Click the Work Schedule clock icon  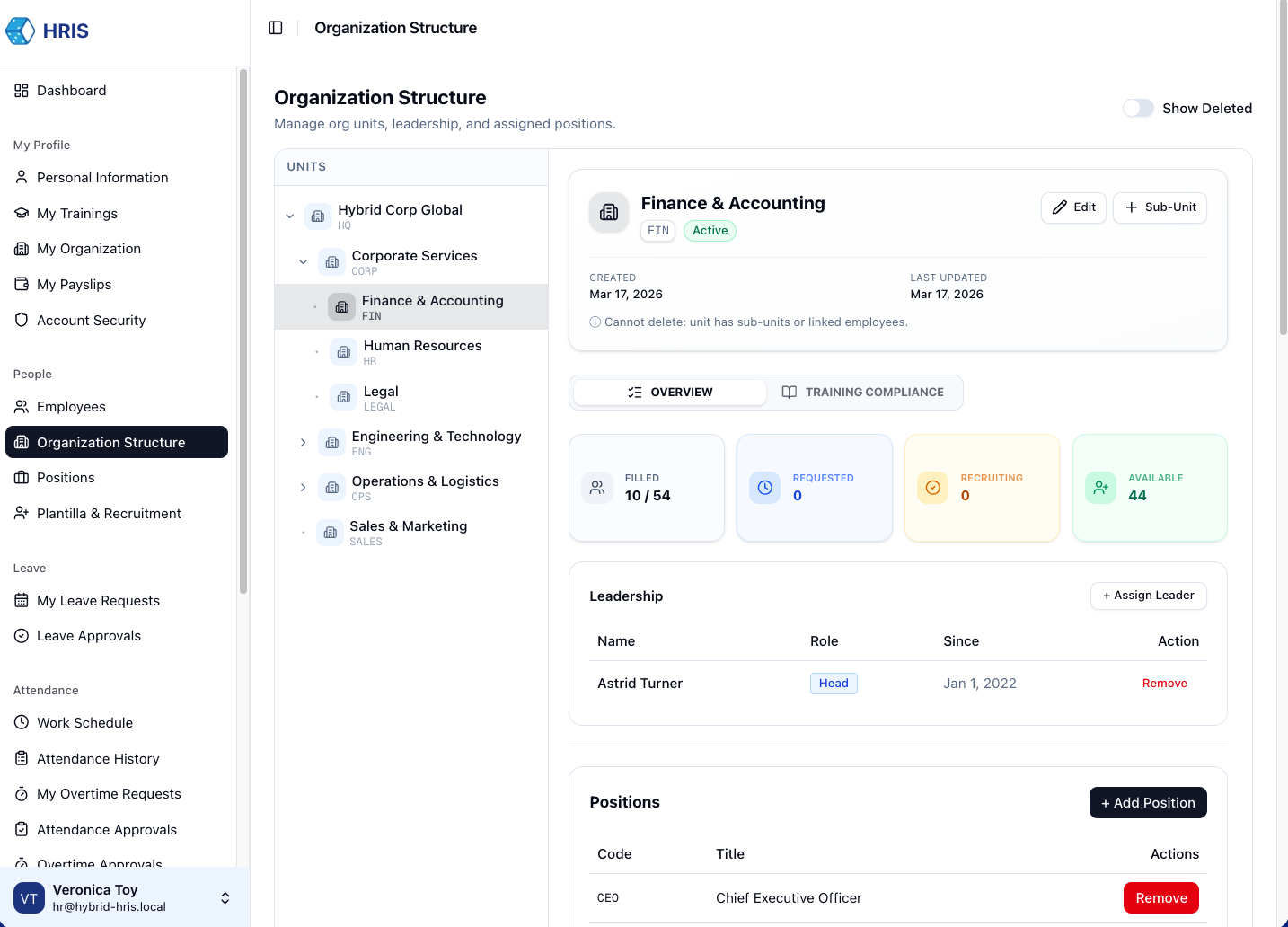(22, 723)
